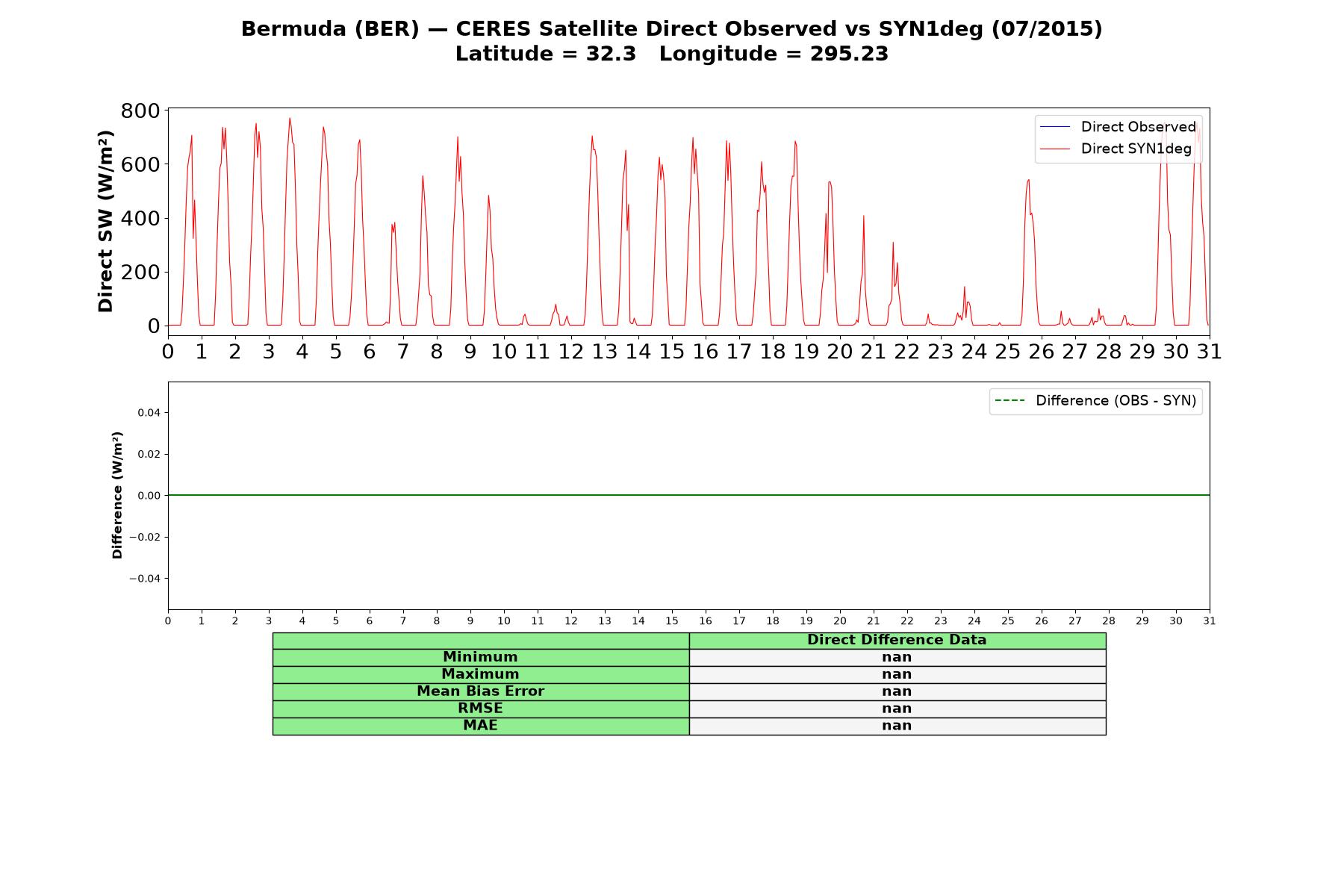Click the MAE row label
1344x896 pixels.
(x=480, y=726)
